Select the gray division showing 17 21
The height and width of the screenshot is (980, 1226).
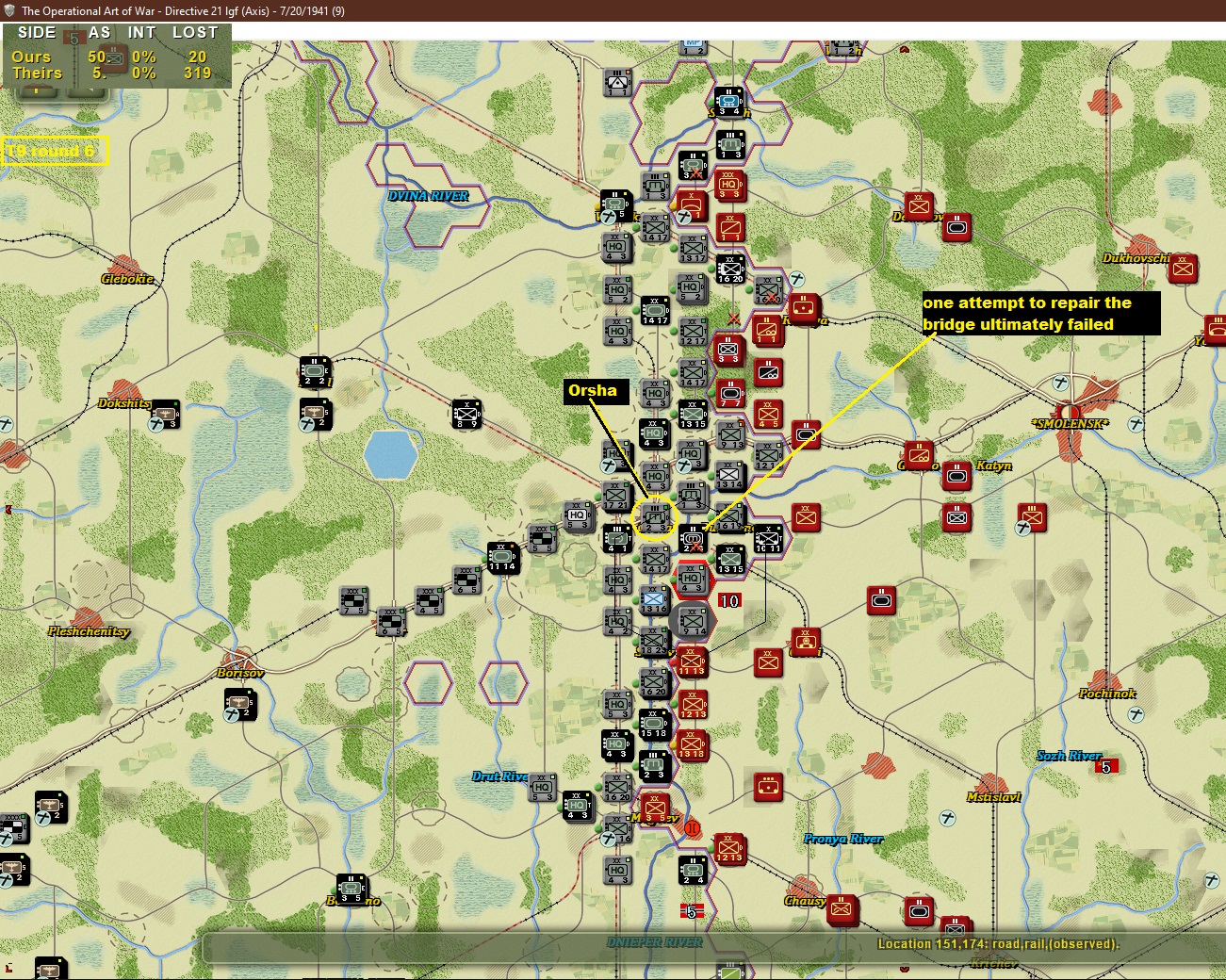click(617, 497)
